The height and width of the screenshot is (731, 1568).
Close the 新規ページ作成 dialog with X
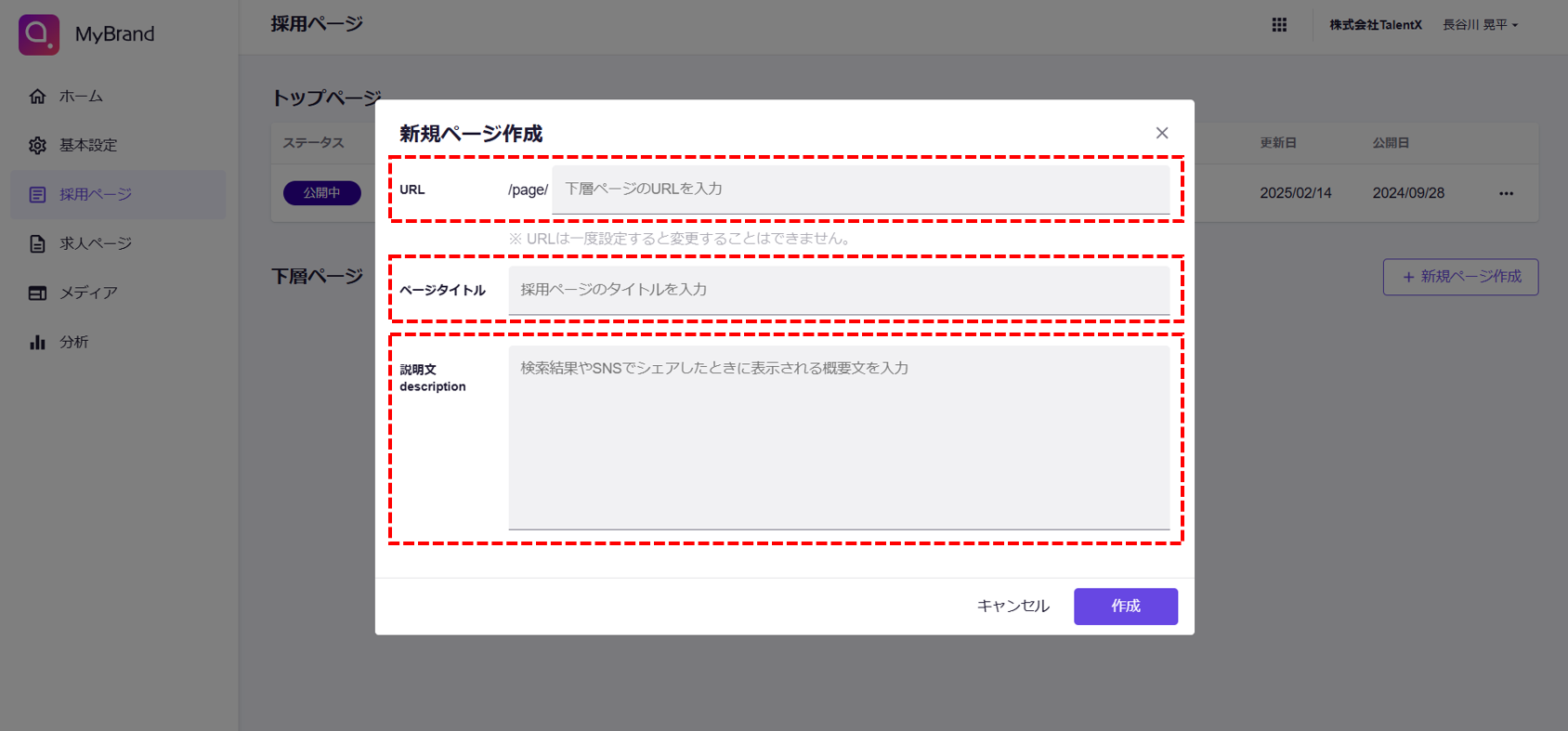[x=1161, y=134]
